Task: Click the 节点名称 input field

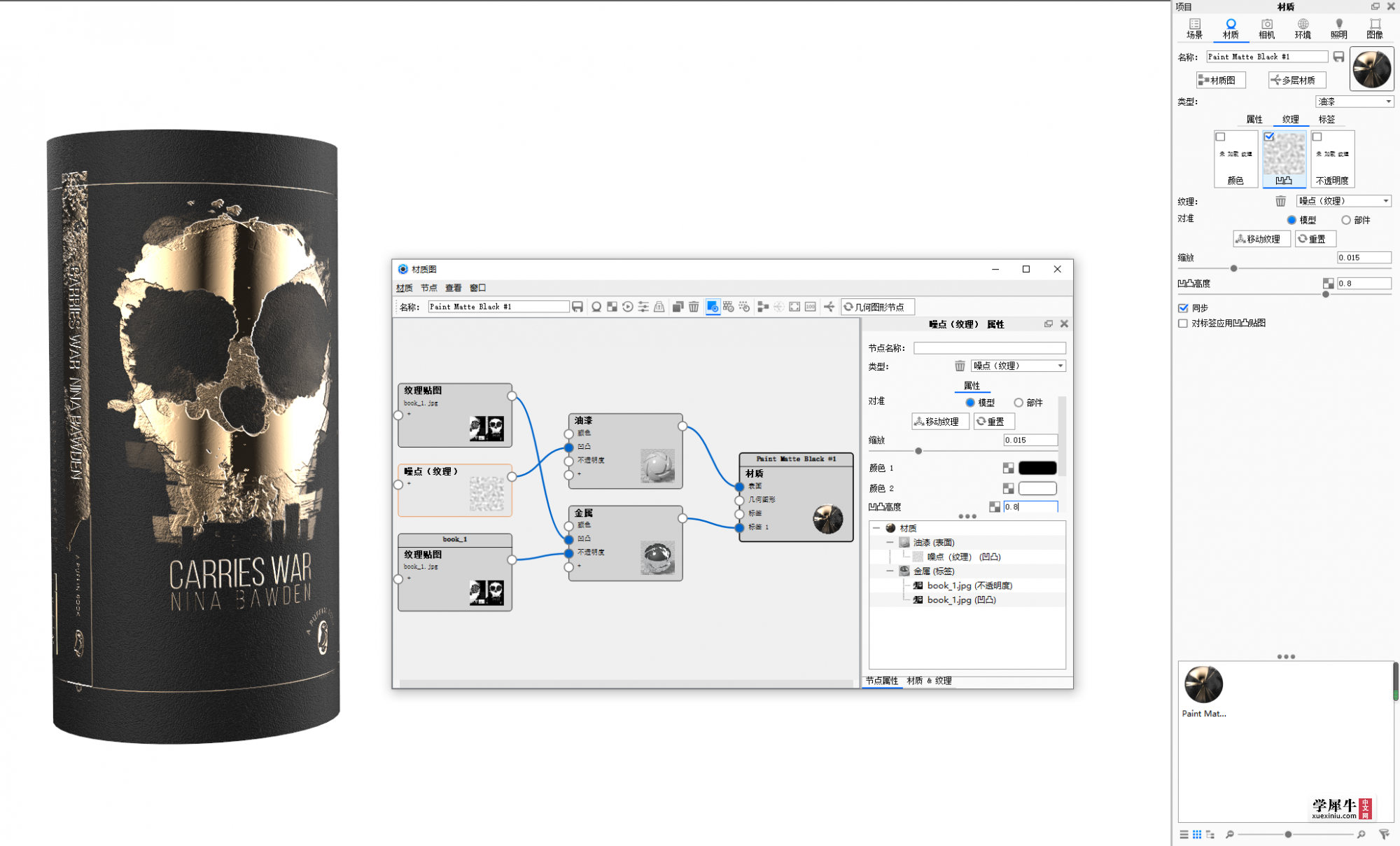Action: coord(990,348)
